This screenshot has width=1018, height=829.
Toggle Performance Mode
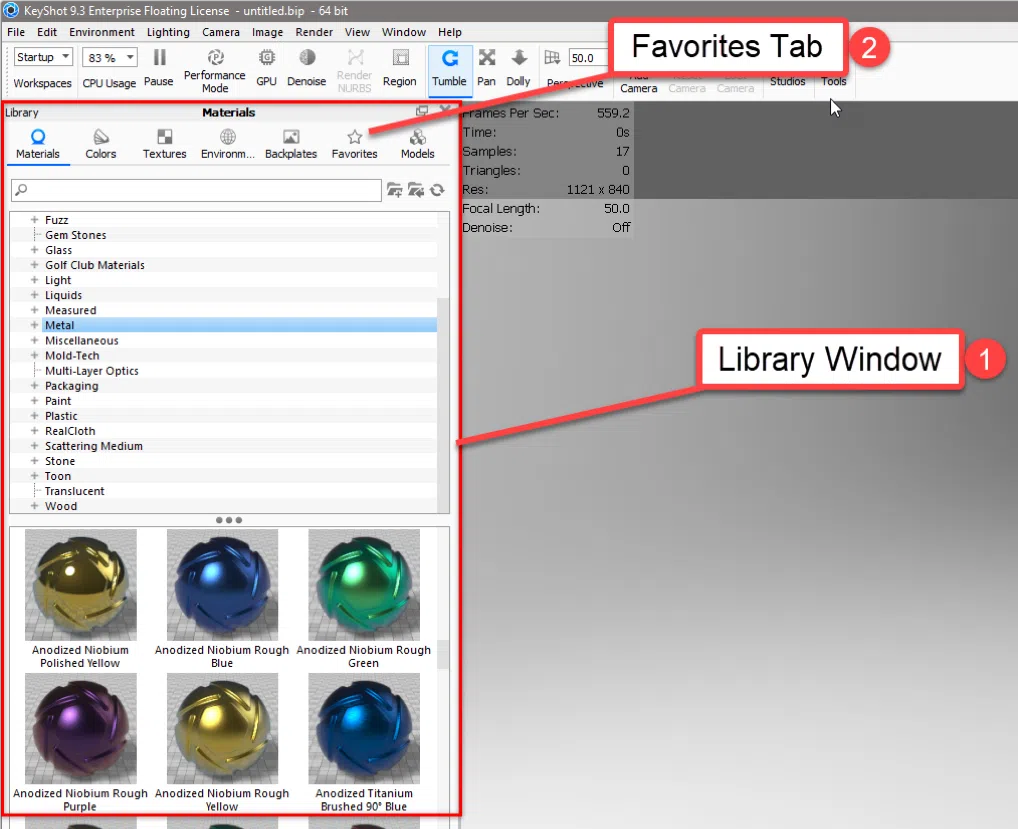point(215,70)
